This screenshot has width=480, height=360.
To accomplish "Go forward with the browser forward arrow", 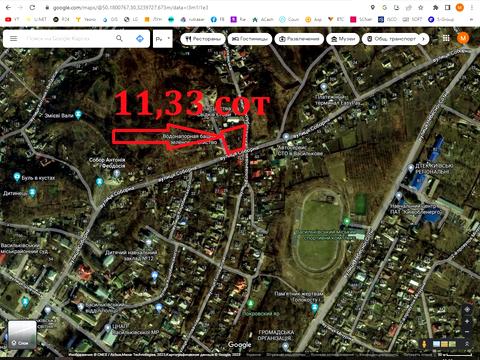I will pos(20,7).
